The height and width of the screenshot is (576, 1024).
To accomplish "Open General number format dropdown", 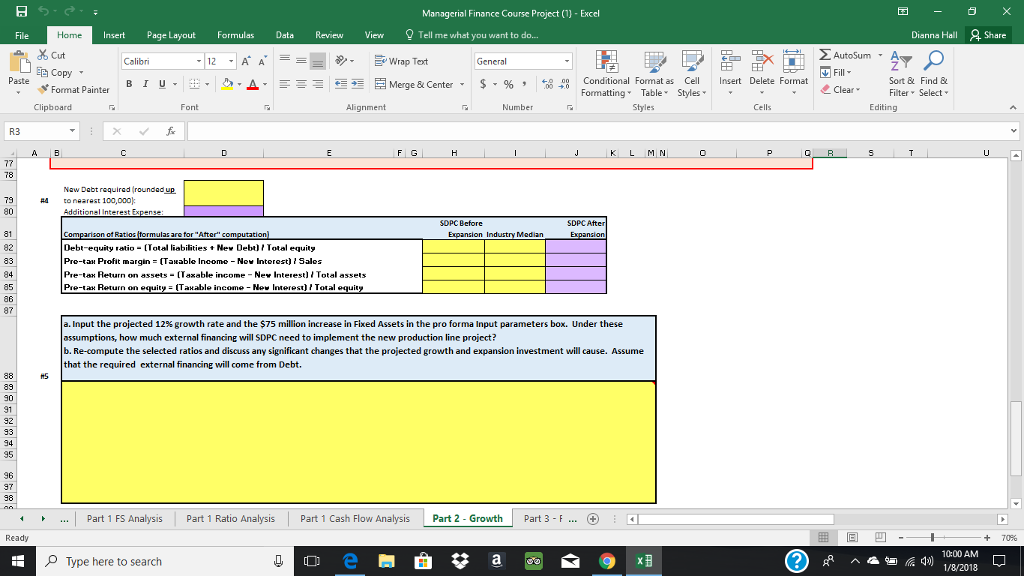I will pyautogui.click(x=566, y=61).
